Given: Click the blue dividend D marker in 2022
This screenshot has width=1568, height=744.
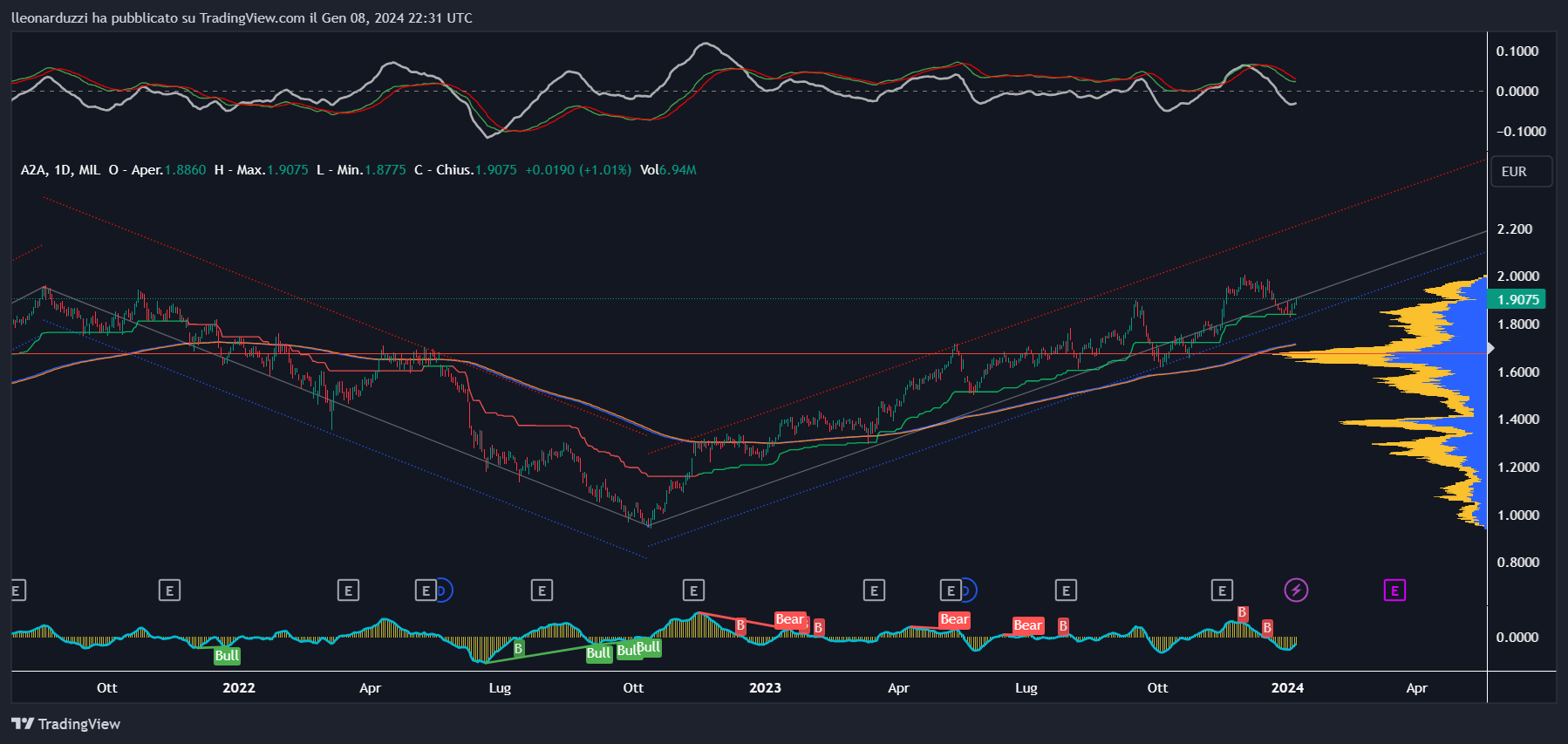Looking at the screenshot, I should click(x=443, y=590).
